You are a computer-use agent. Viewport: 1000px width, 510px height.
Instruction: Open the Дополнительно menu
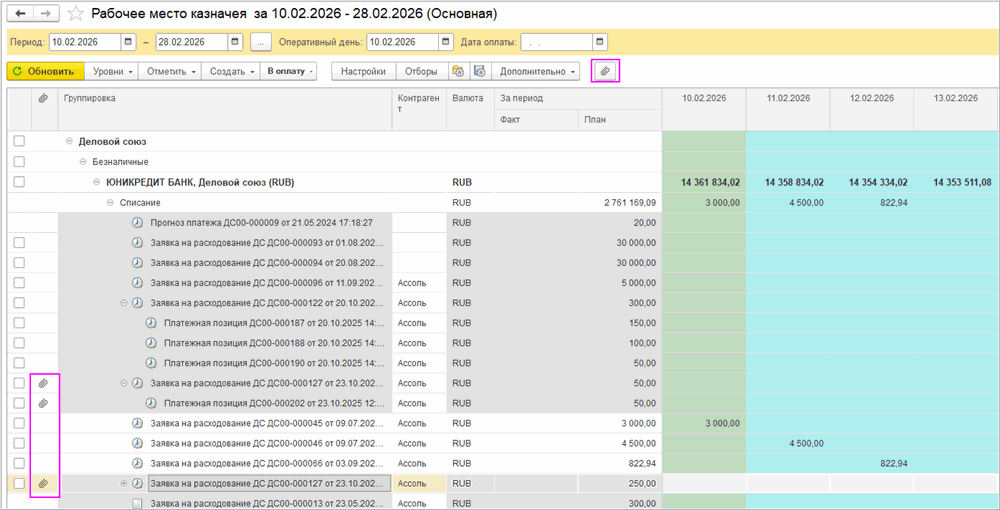pyautogui.click(x=538, y=72)
